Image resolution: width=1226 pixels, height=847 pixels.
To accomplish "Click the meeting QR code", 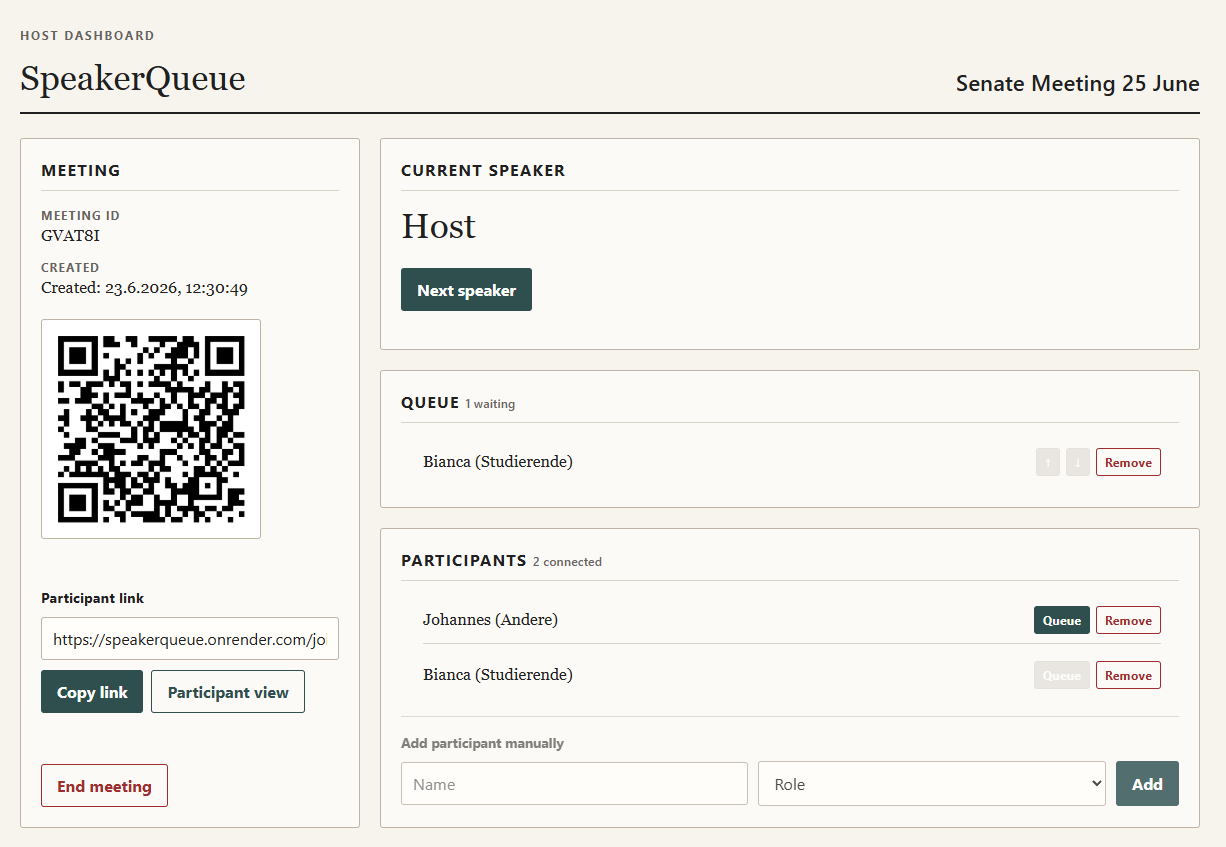I will point(151,429).
